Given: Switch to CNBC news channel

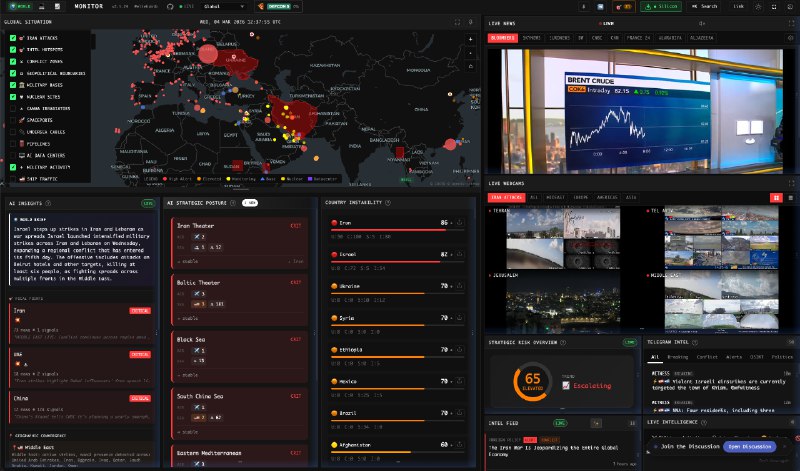Looking at the screenshot, I should pyautogui.click(x=596, y=38).
